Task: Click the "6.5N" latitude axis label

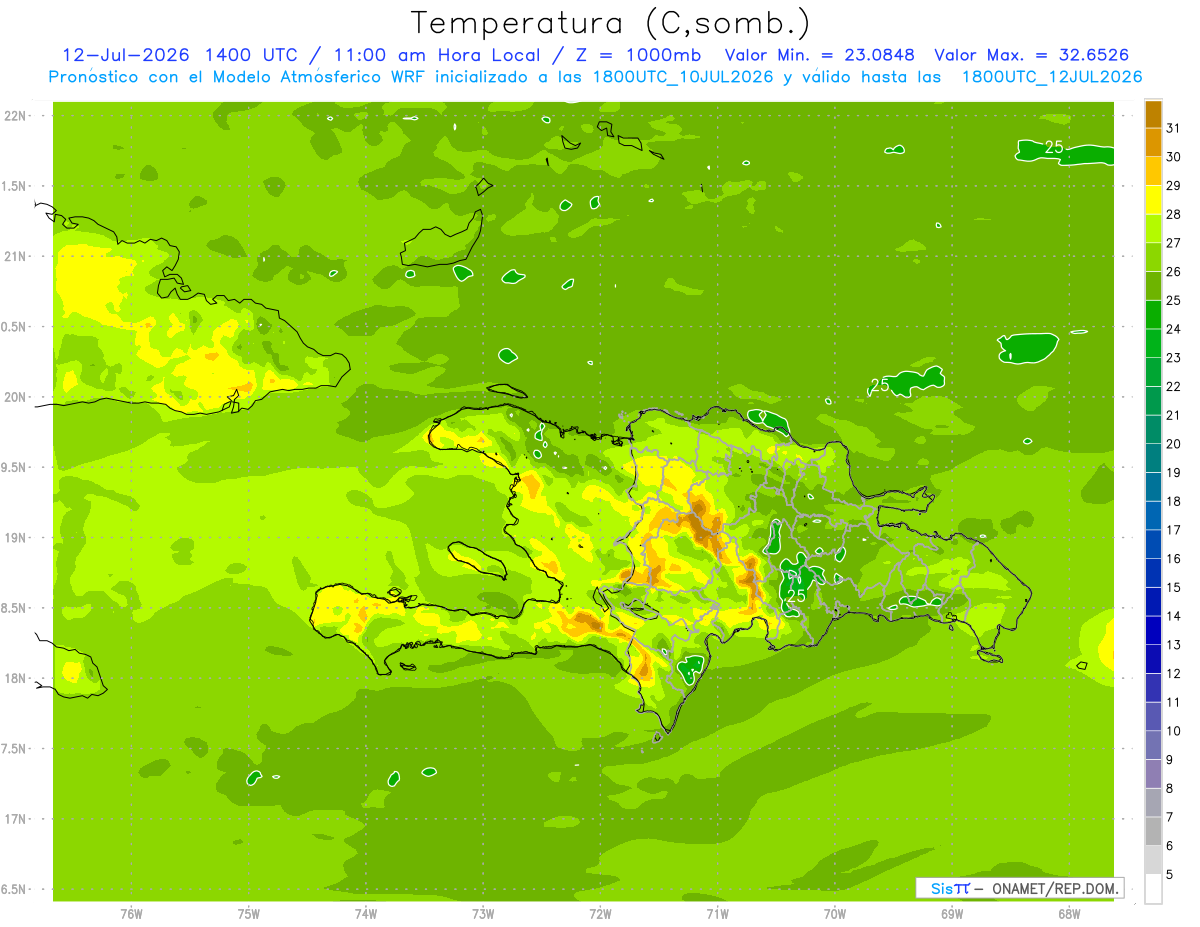Action: [15, 890]
